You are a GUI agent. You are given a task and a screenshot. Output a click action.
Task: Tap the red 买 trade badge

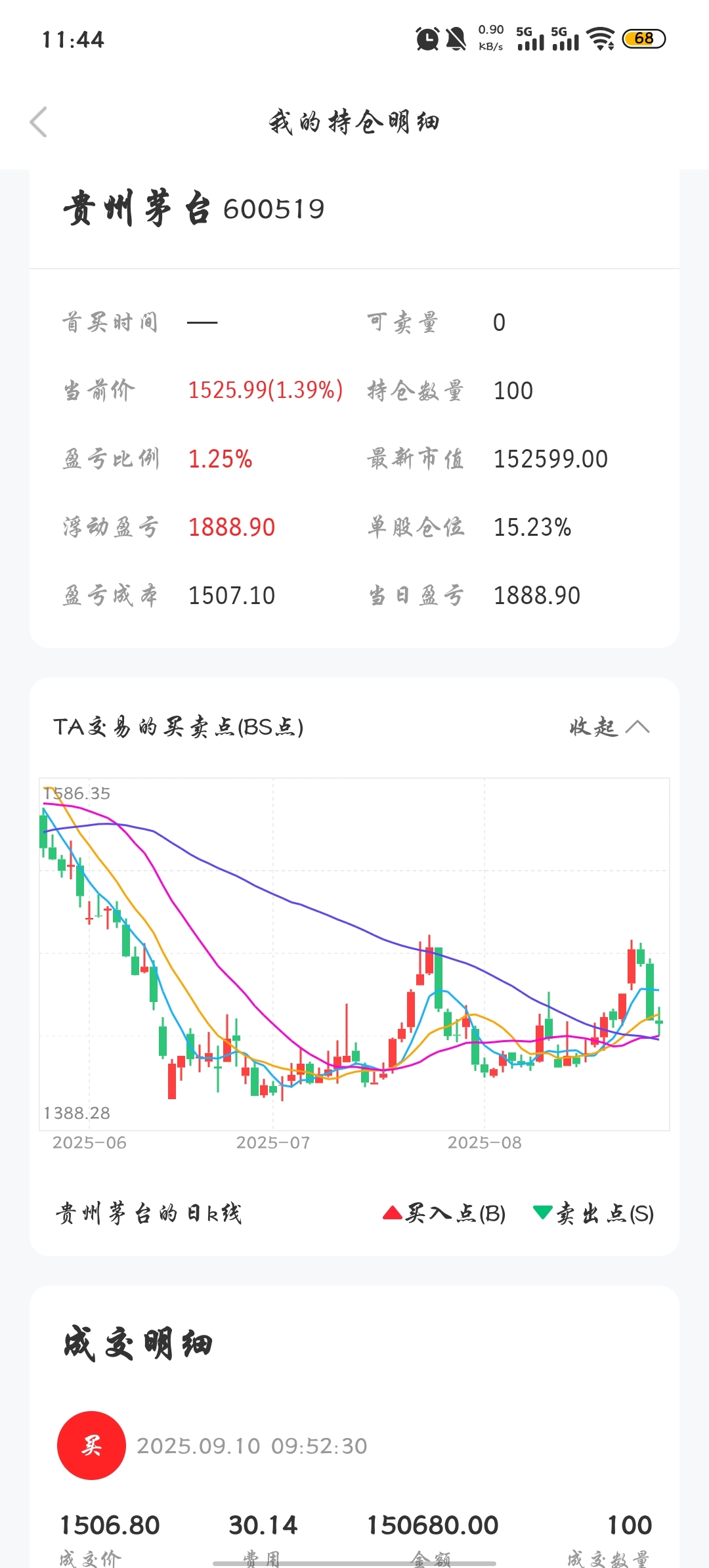point(91,1445)
